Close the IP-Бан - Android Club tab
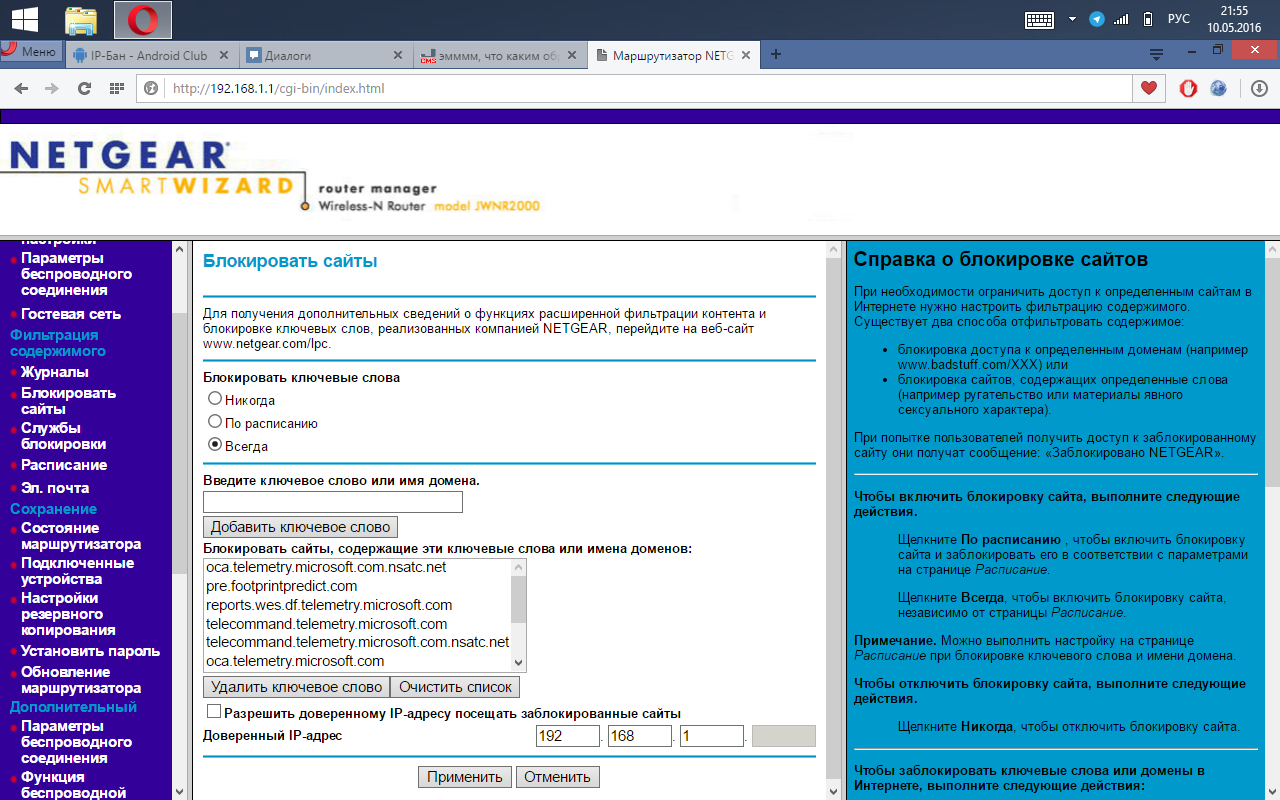 coord(223,56)
